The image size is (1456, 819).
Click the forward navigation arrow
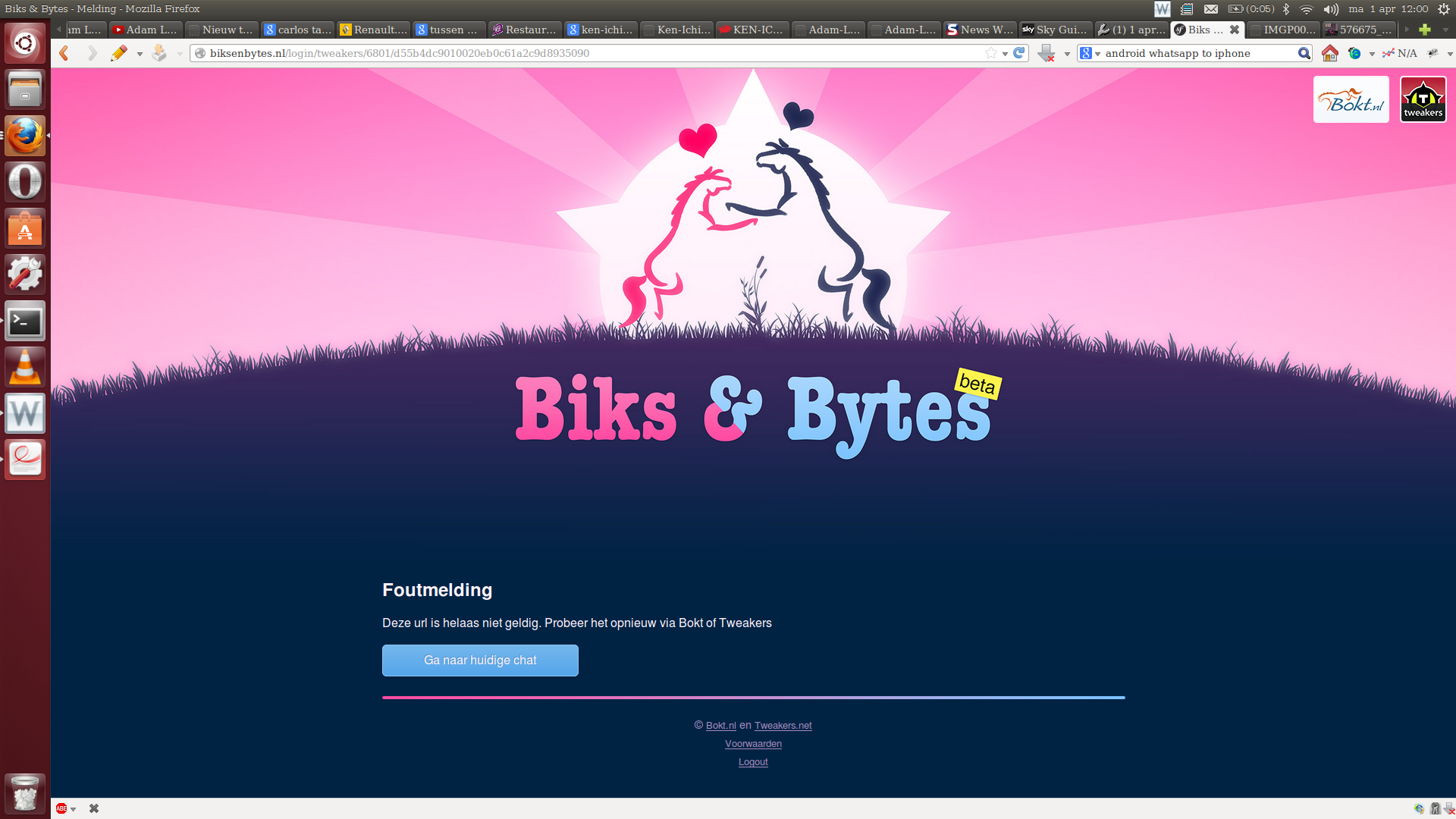point(92,53)
